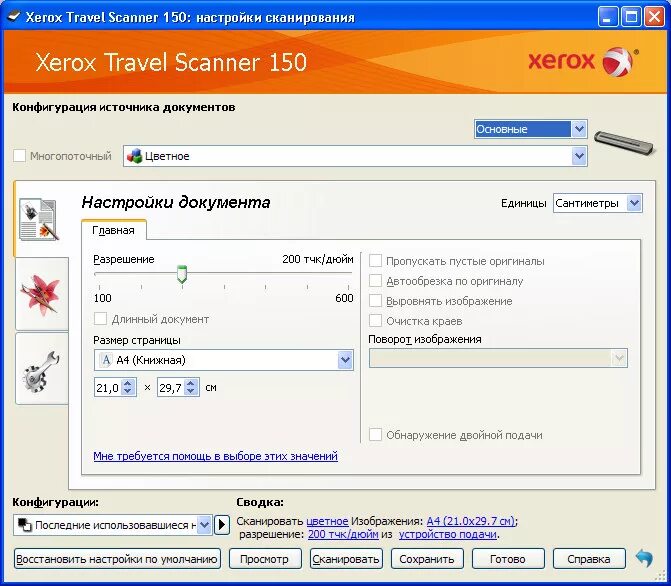Open the driver configuration wrench and gear tab
The image size is (671, 586).
[x=41, y=370]
